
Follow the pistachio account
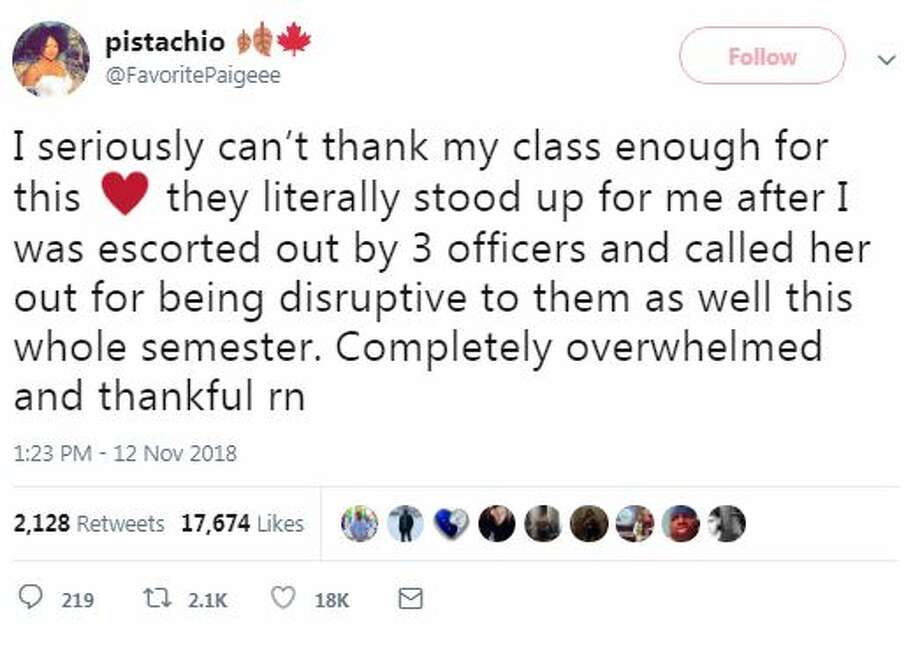pyautogui.click(x=762, y=56)
